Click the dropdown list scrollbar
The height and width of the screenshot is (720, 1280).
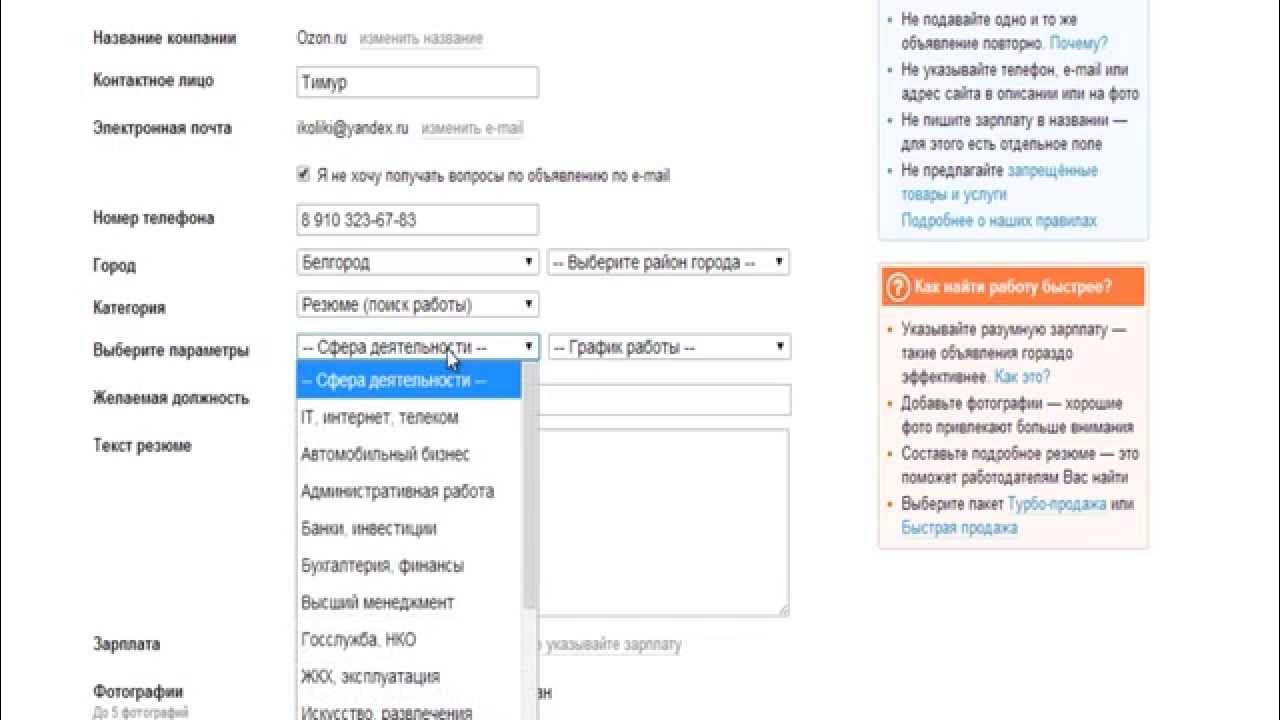pos(530,500)
